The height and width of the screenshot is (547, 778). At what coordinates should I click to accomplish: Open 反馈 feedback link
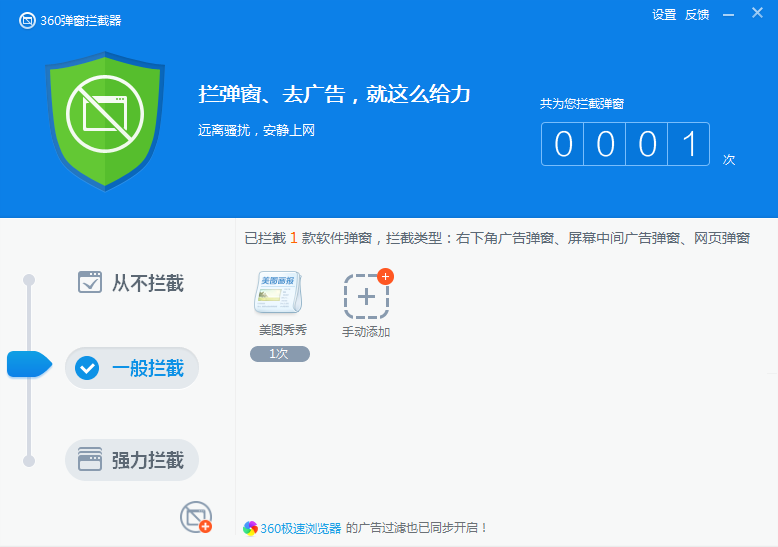point(697,15)
